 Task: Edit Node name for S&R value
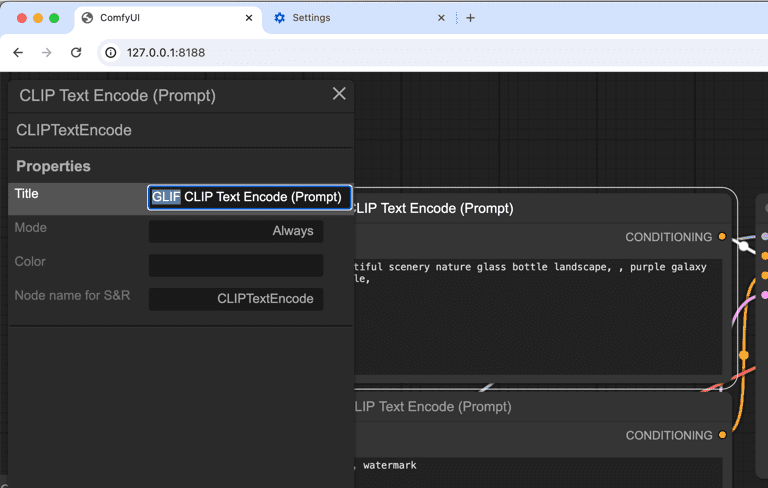tap(236, 299)
